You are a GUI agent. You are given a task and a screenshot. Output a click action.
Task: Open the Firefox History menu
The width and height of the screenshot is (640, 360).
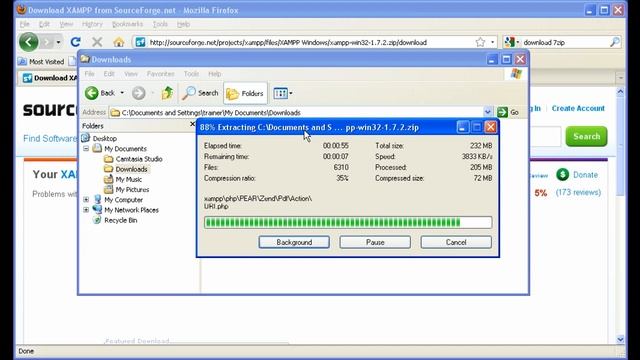(92, 24)
